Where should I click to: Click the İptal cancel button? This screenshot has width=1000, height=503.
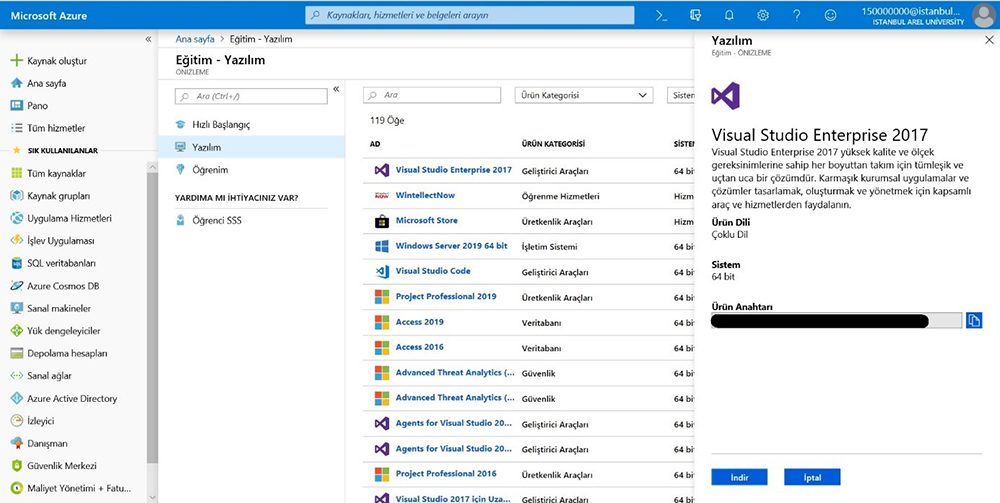[812, 477]
